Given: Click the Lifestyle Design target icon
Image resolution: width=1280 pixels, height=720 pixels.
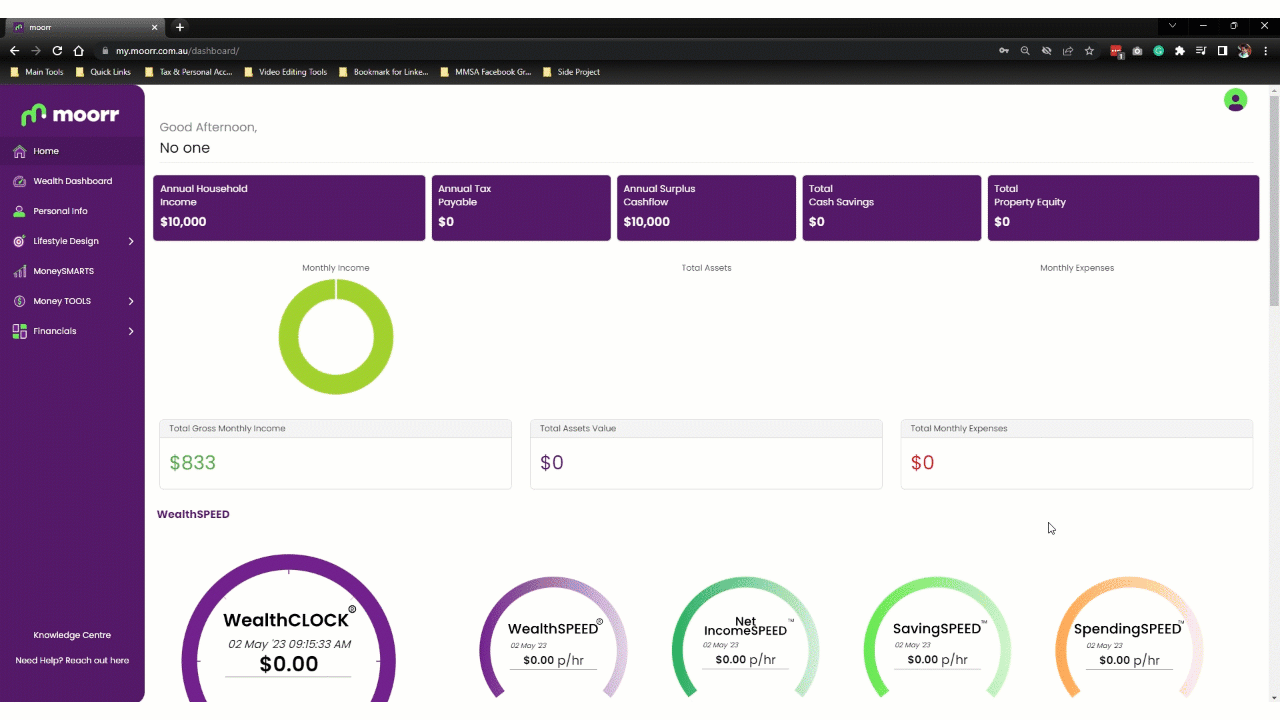Looking at the screenshot, I should pyautogui.click(x=19, y=241).
